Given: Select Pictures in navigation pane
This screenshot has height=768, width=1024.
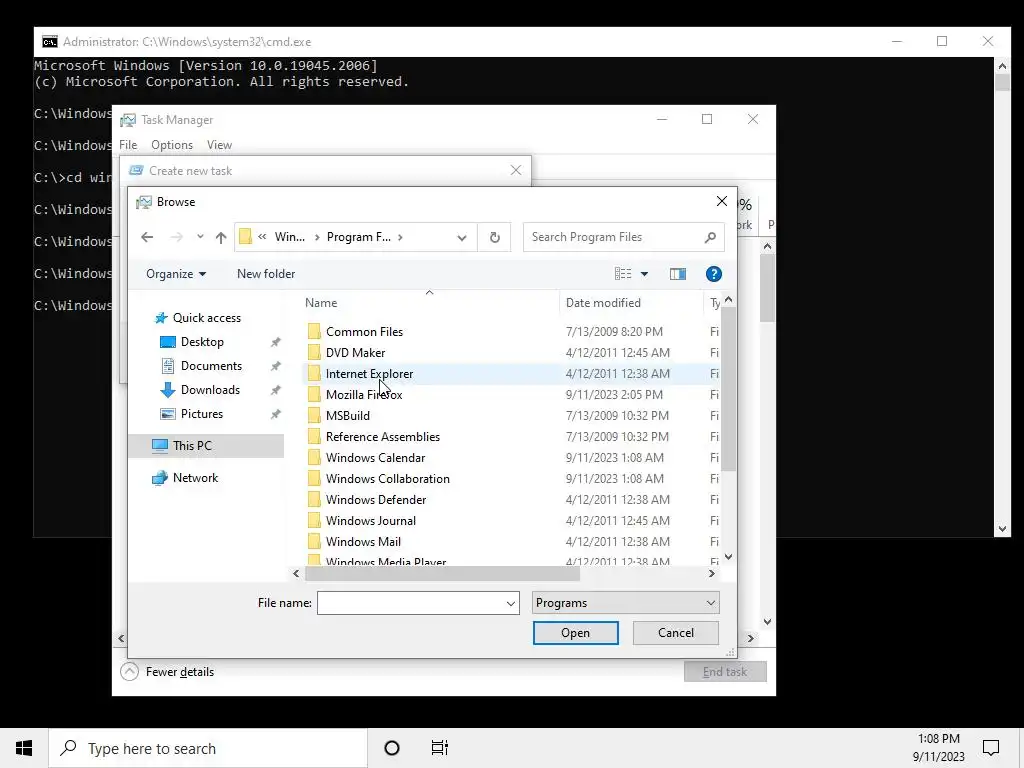Looking at the screenshot, I should pos(201,414).
